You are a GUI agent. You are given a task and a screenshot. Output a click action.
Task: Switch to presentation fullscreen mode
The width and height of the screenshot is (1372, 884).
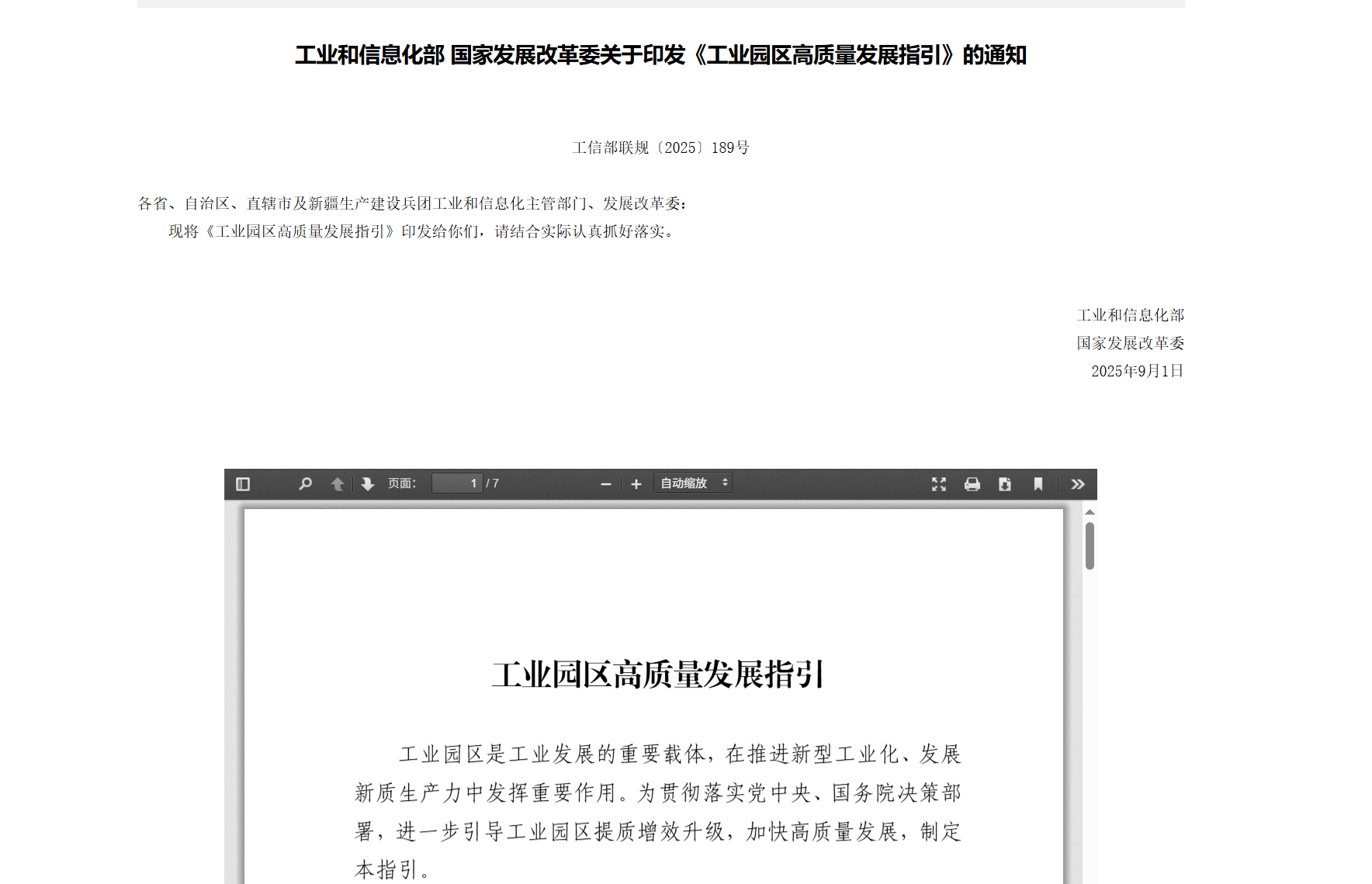coord(939,484)
